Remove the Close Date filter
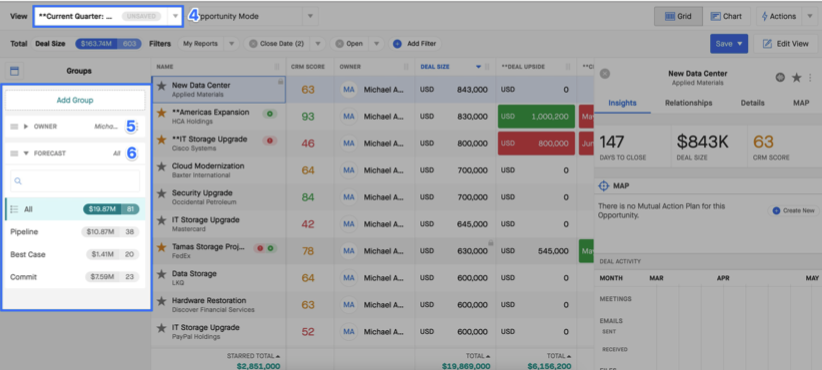 coord(253,44)
